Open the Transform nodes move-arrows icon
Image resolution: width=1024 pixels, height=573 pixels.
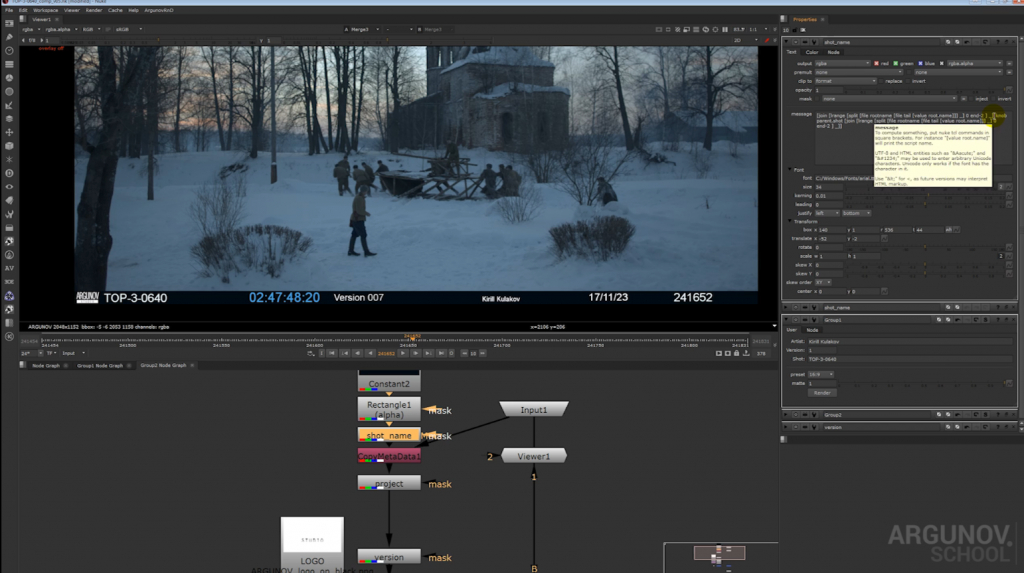(x=9, y=133)
